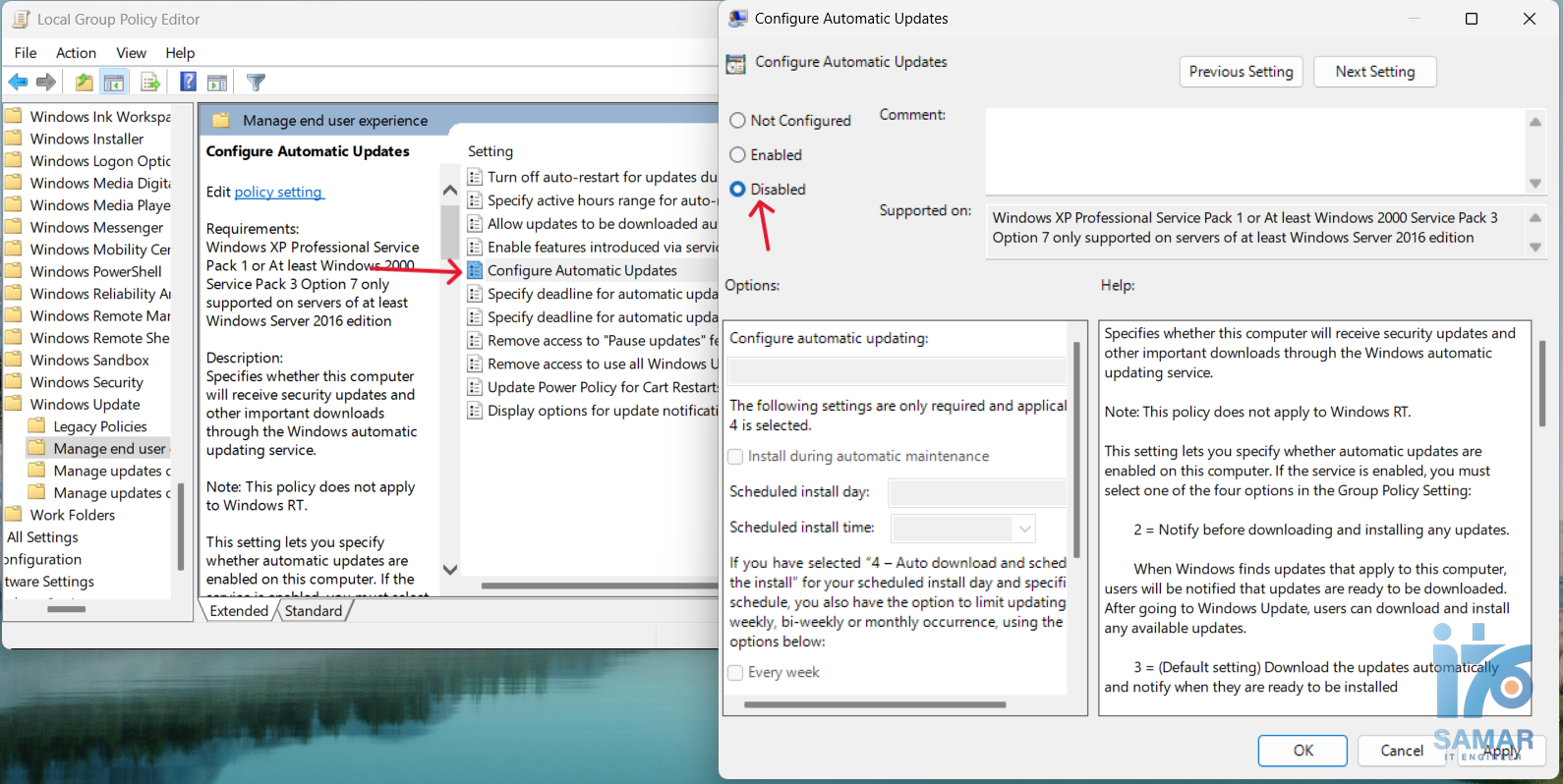The width and height of the screenshot is (1563, 784).
Task: Click the Up one level folder icon
Action: [x=85, y=83]
